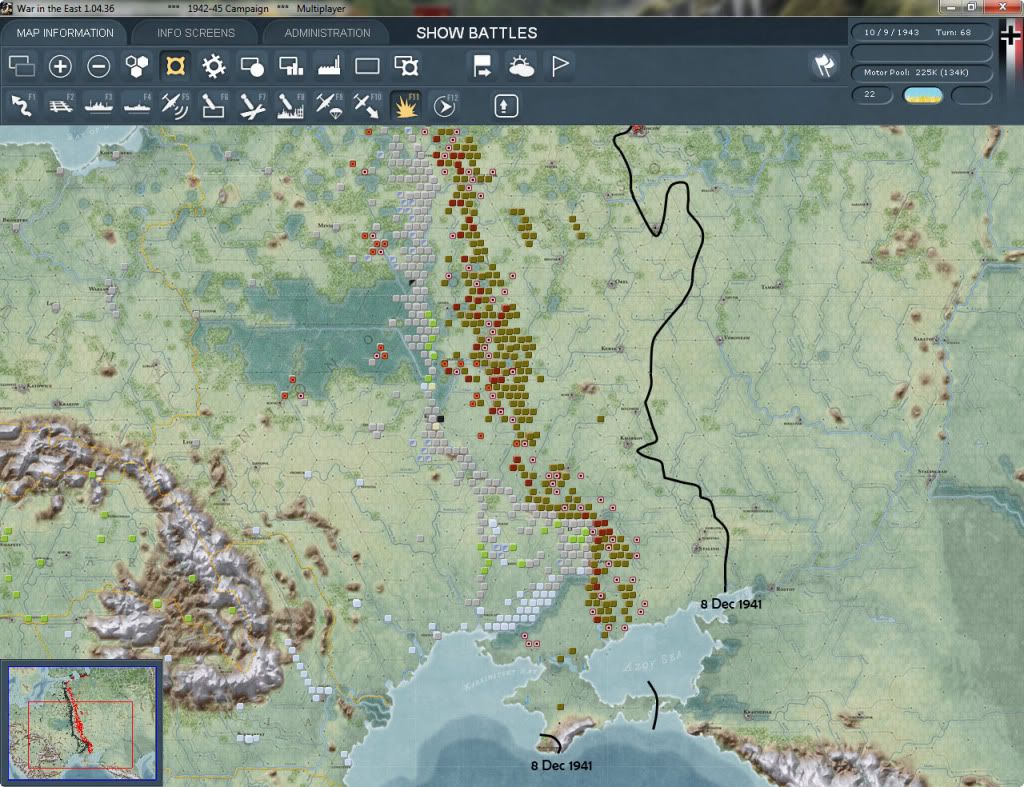Maximize the game window
Viewport: 1024px width, 787px height.
pyautogui.click(x=971, y=7)
